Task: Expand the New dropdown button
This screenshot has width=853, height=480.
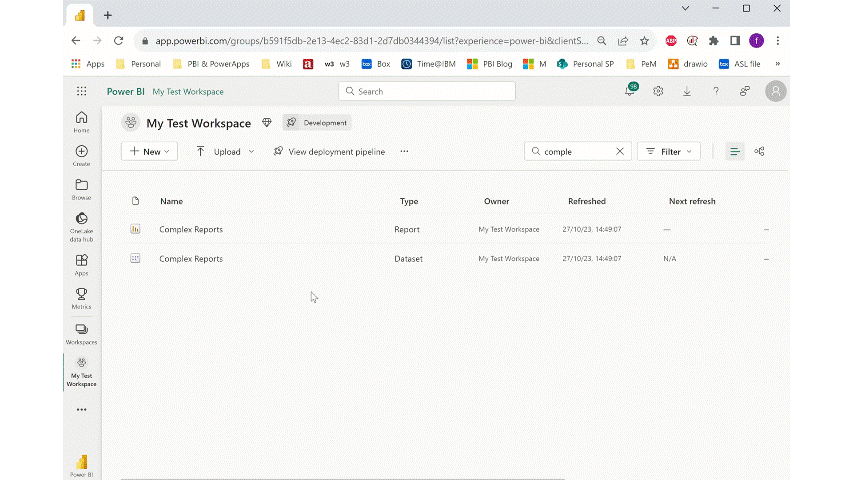Action: click(x=150, y=151)
